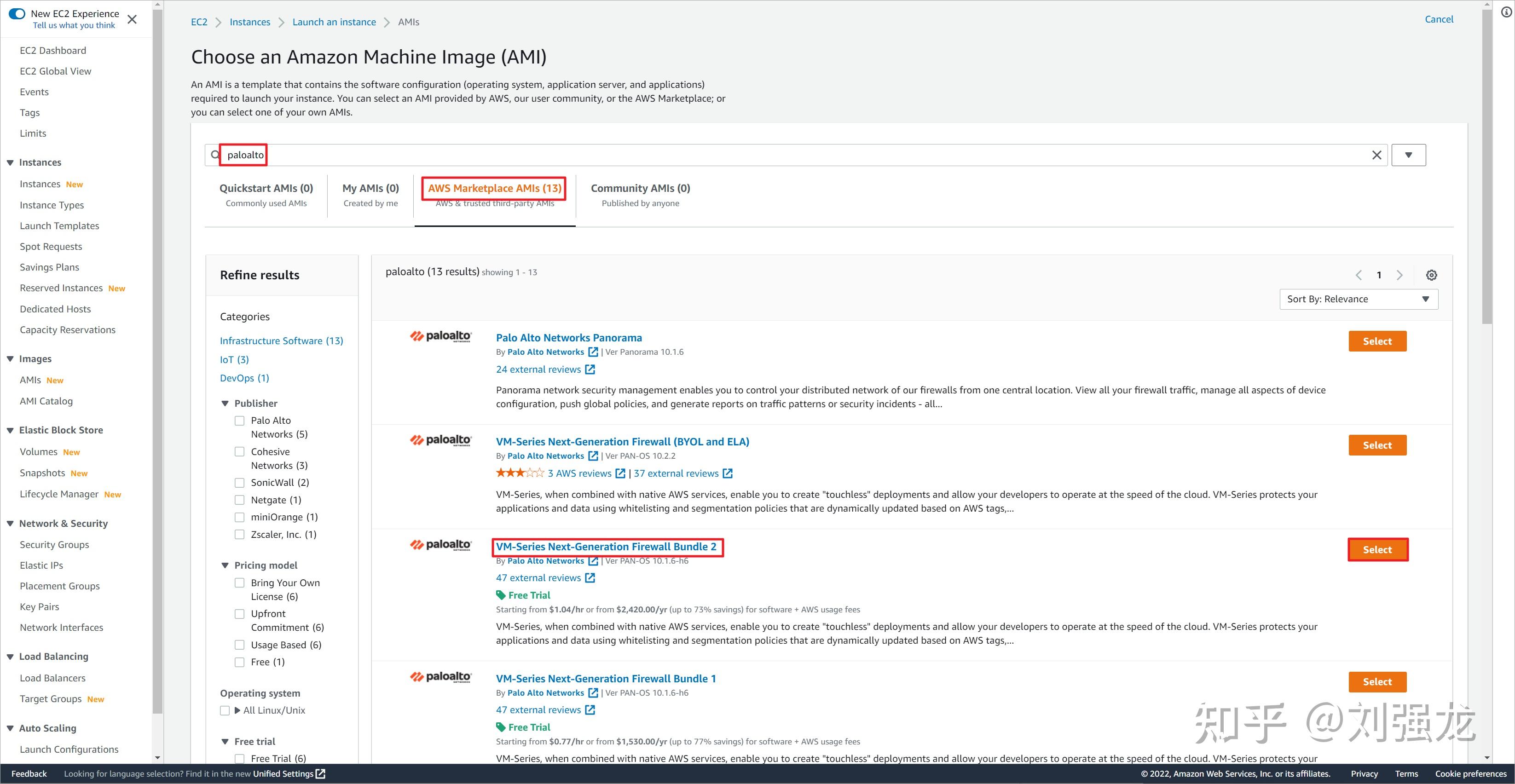Viewport: 1515px width, 784px height.
Task: Tick the SonicWall publisher checkbox
Action: (x=239, y=483)
